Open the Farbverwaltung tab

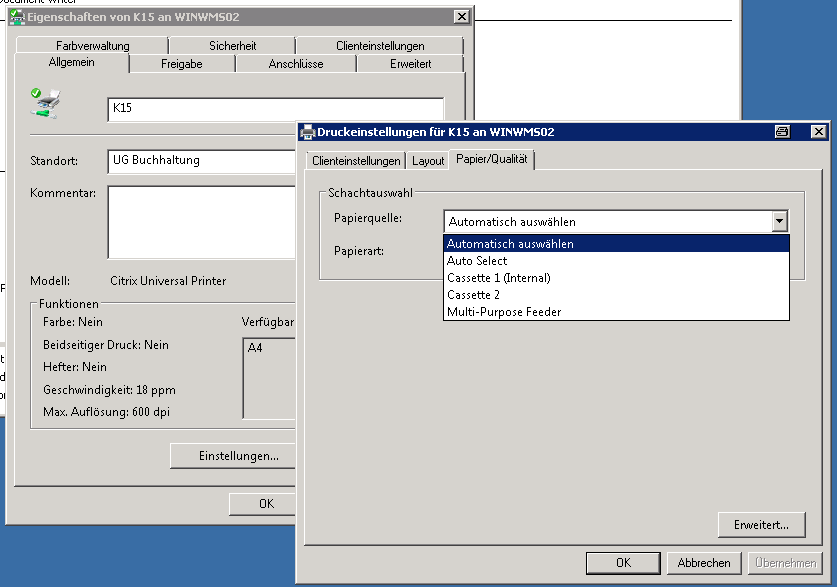92,46
